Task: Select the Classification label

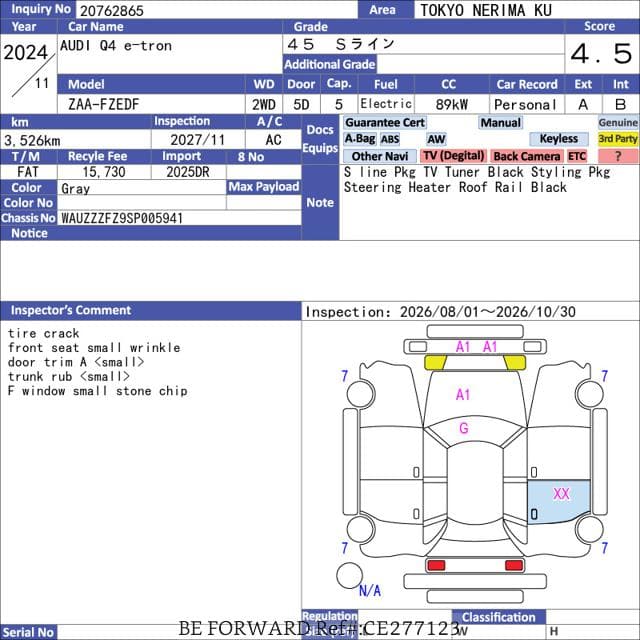Action: point(498,617)
